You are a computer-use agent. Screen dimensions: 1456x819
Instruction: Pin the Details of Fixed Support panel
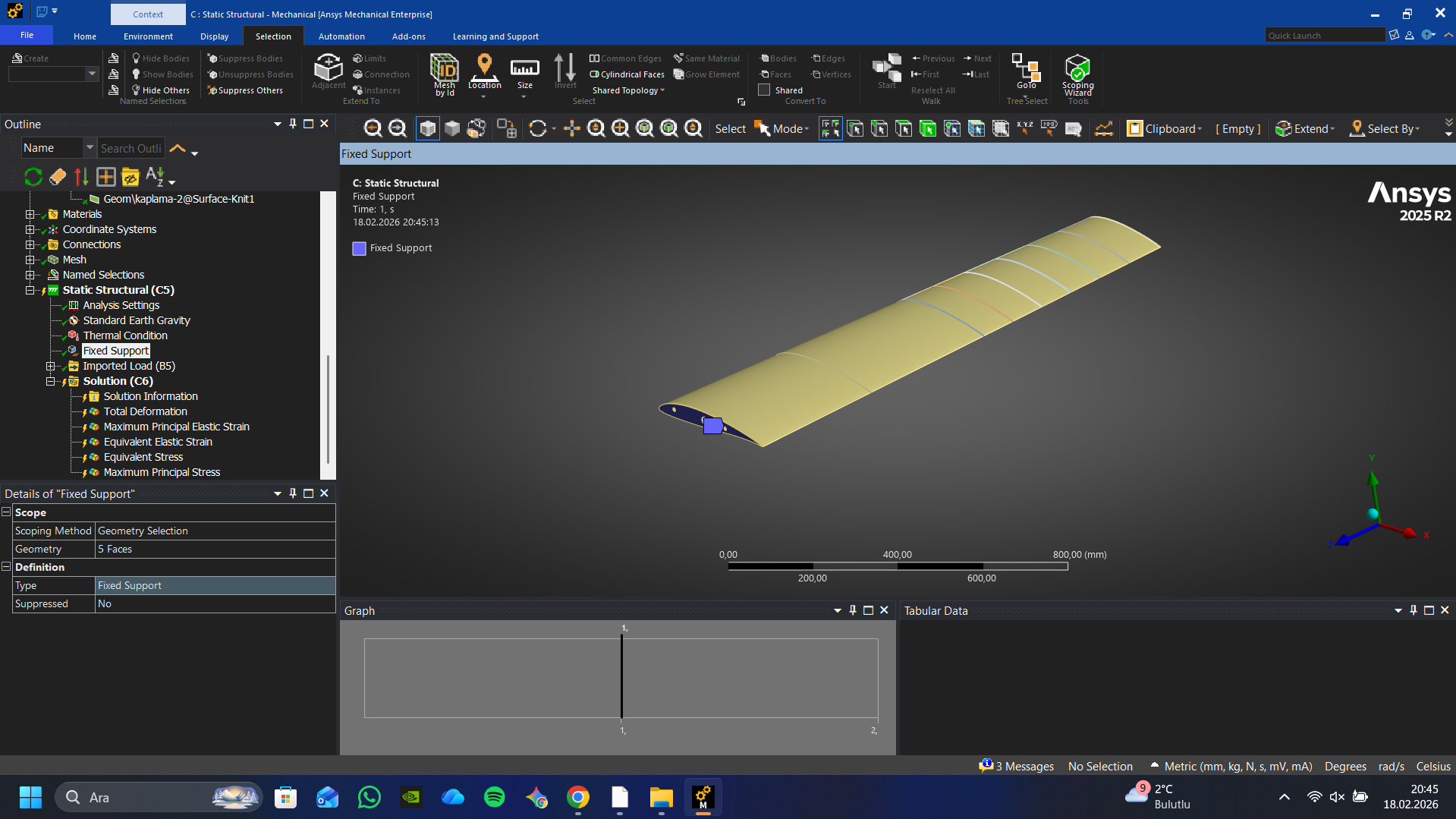click(293, 493)
